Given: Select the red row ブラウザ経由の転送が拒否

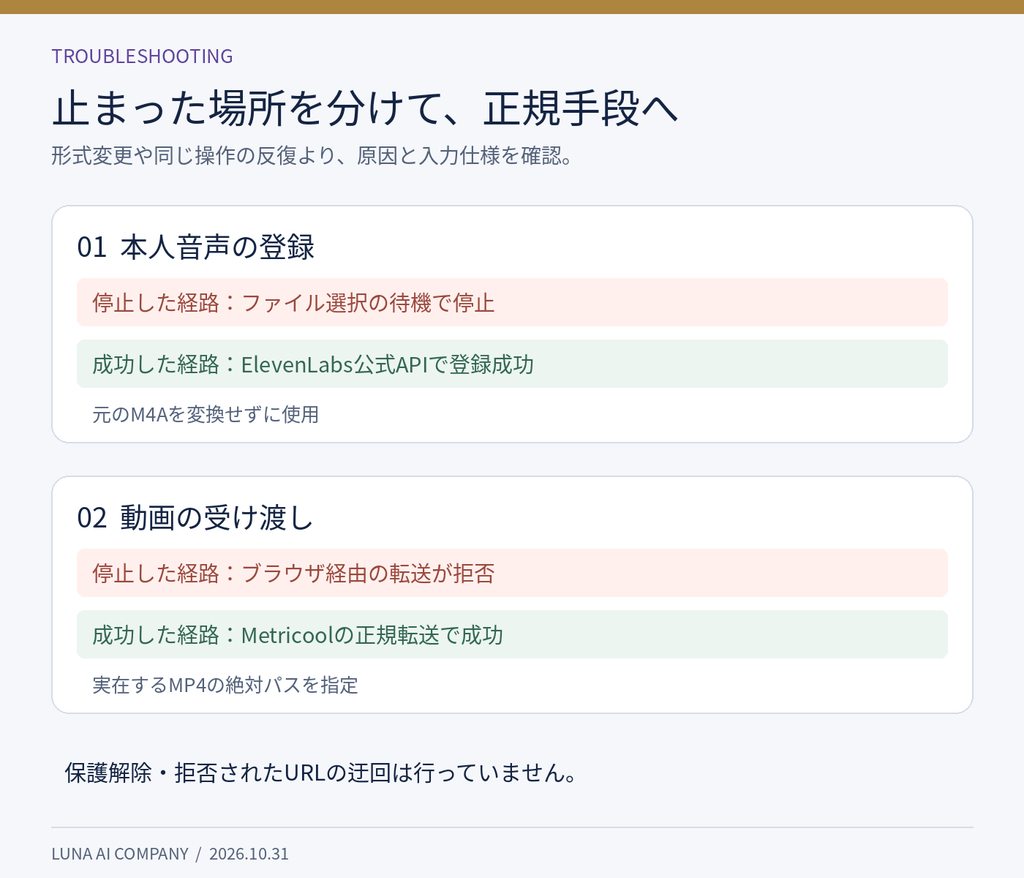Looking at the screenshot, I should tap(512, 573).
